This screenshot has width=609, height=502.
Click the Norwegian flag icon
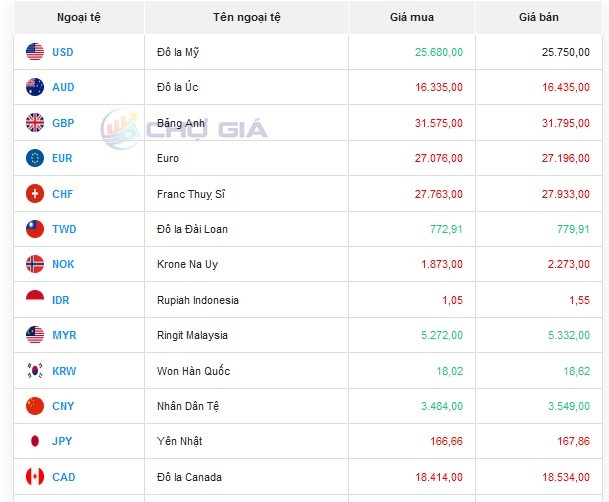pos(35,265)
